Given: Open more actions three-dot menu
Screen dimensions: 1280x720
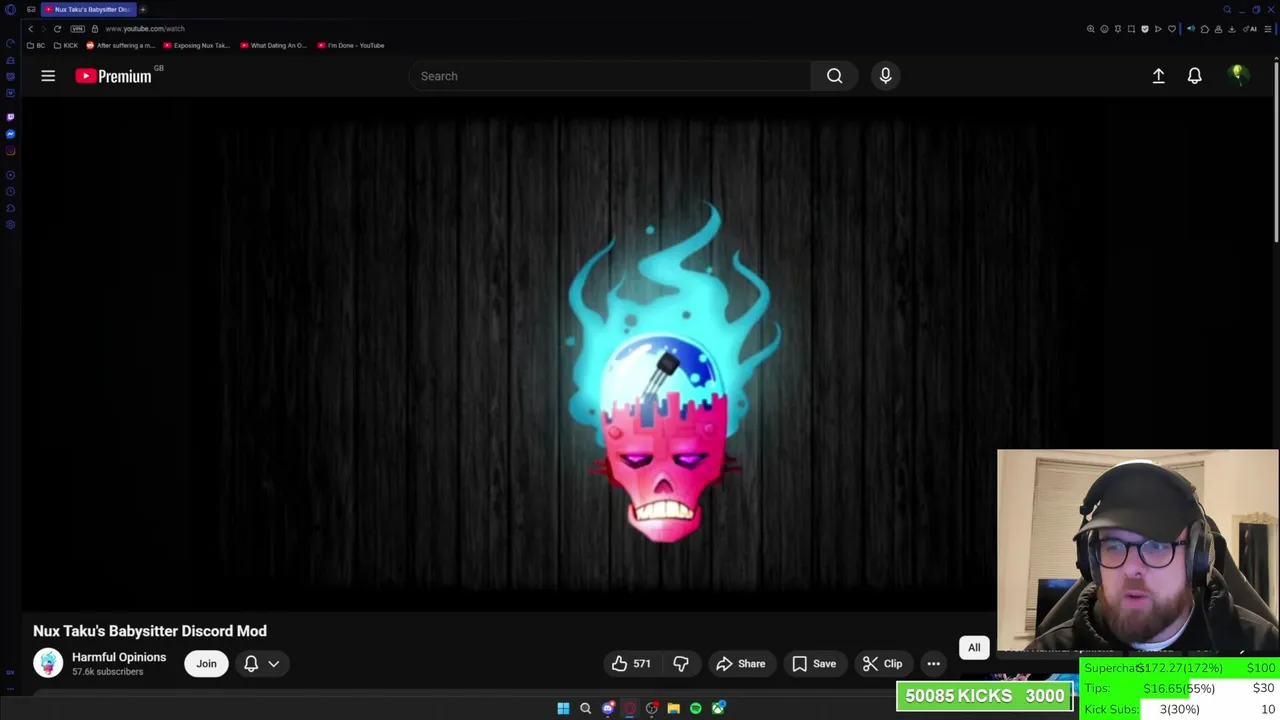Looking at the screenshot, I should [933, 664].
